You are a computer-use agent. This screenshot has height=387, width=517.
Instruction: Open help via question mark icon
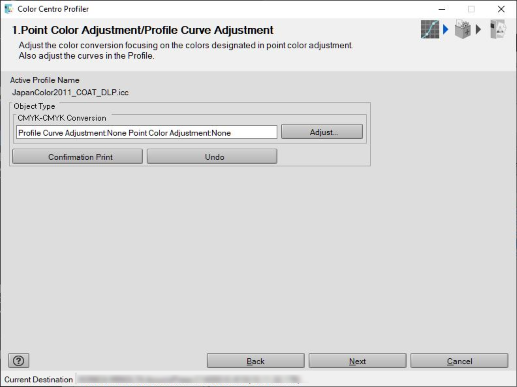pos(19,361)
